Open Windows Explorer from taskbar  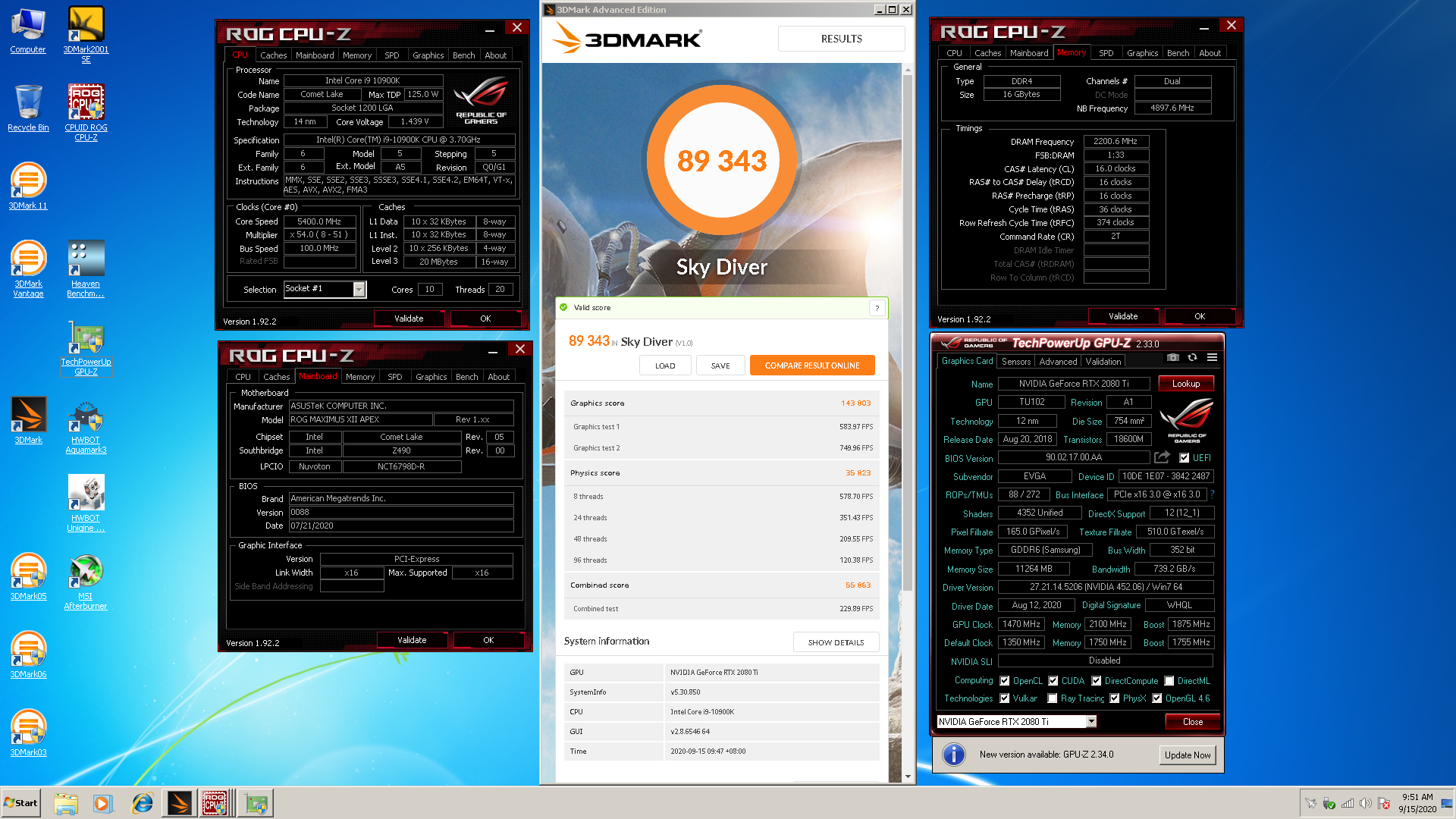(x=66, y=803)
